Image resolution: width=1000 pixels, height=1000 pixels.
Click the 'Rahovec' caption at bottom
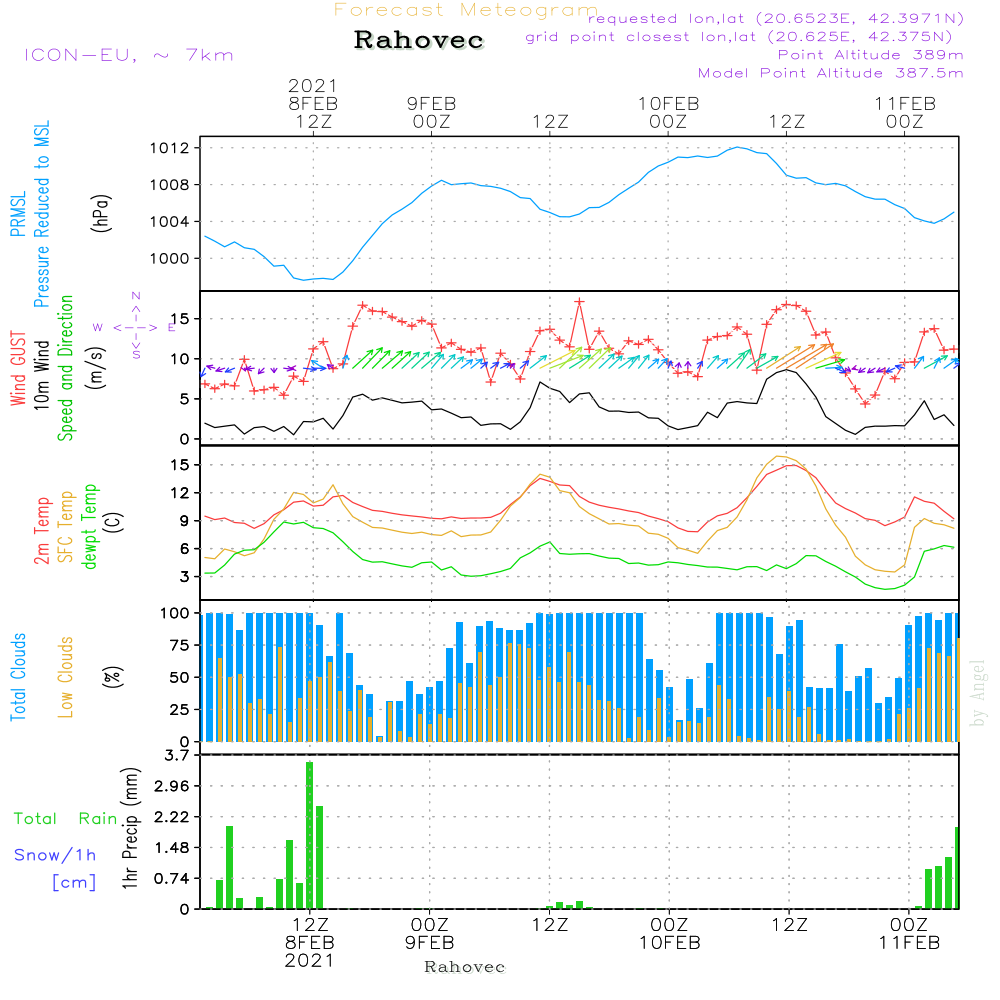click(465, 967)
